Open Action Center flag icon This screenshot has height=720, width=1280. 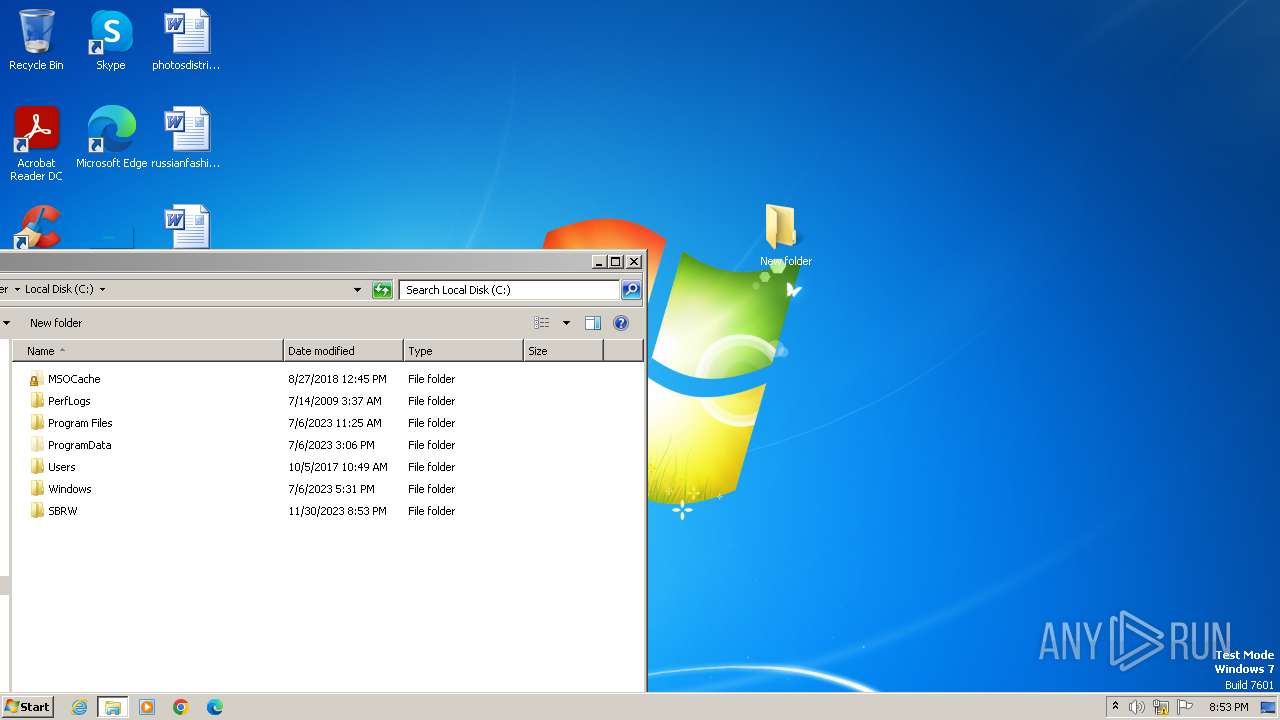point(1185,707)
